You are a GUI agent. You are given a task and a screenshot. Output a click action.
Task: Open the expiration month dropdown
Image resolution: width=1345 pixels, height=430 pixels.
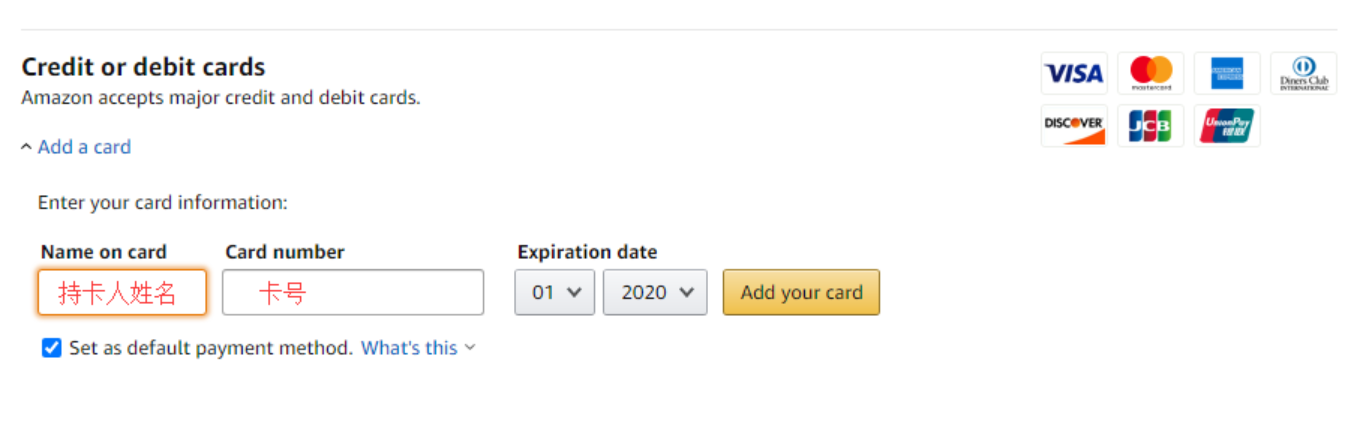pos(555,292)
